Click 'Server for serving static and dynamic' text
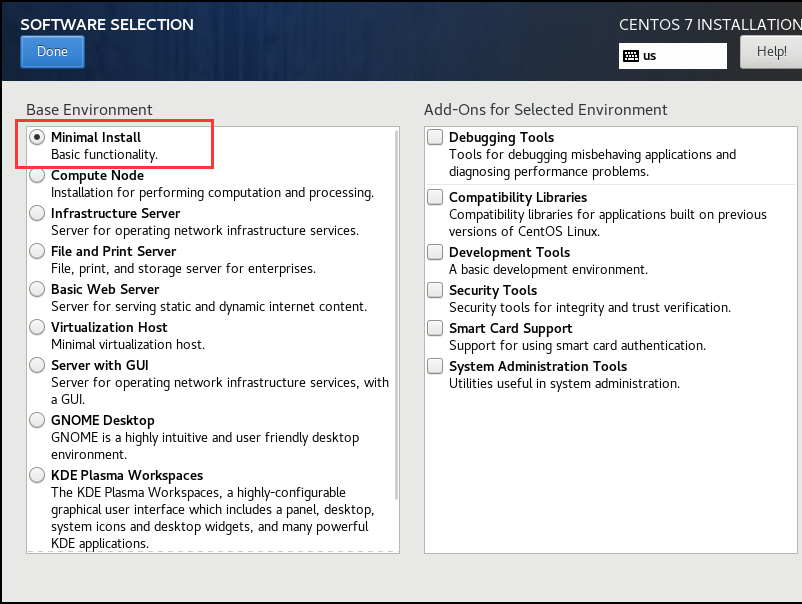This screenshot has width=802, height=604. (x=209, y=306)
